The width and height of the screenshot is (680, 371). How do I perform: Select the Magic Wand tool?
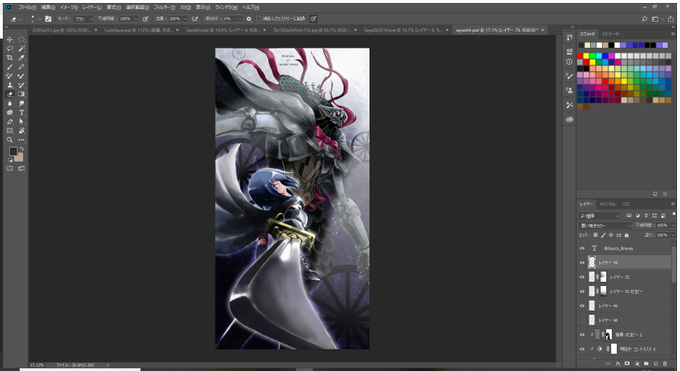[x=21, y=49]
